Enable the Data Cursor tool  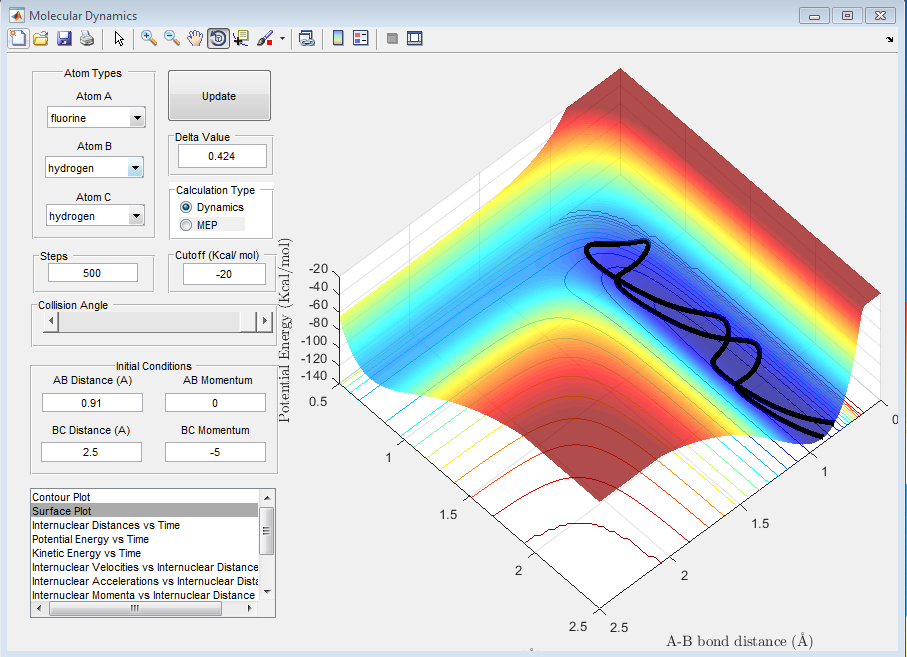click(x=241, y=38)
